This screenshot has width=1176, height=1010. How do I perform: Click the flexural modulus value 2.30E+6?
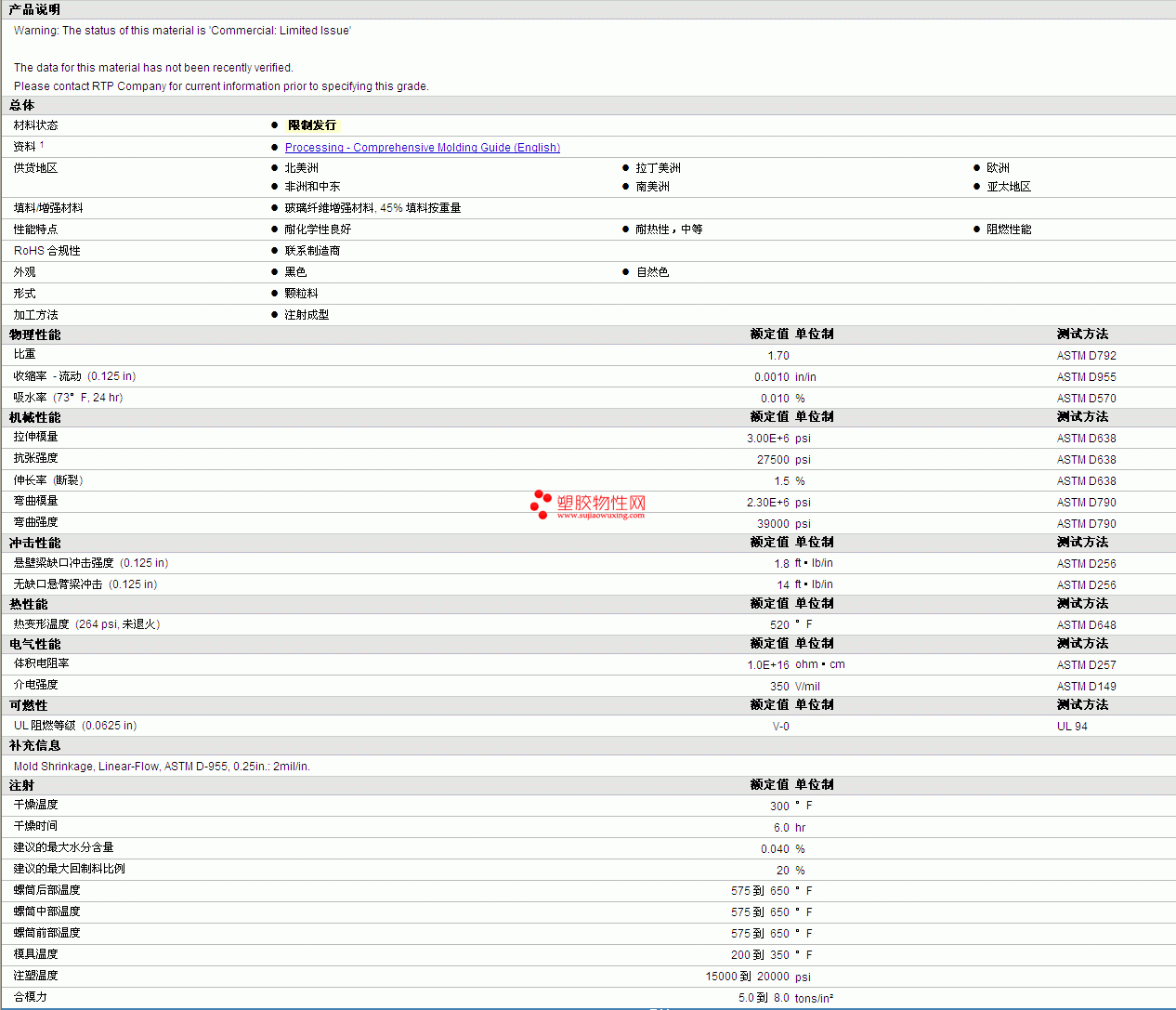click(768, 503)
